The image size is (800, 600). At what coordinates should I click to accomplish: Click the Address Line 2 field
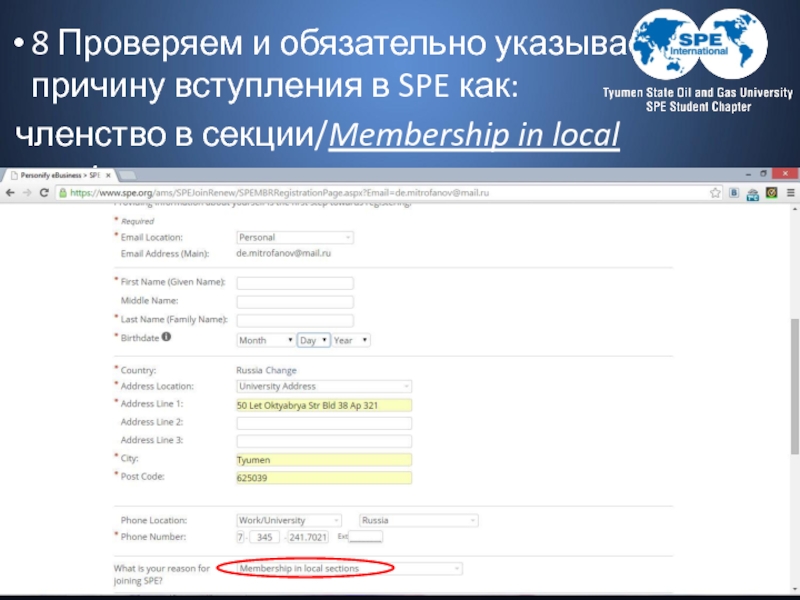click(x=324, y=423)
